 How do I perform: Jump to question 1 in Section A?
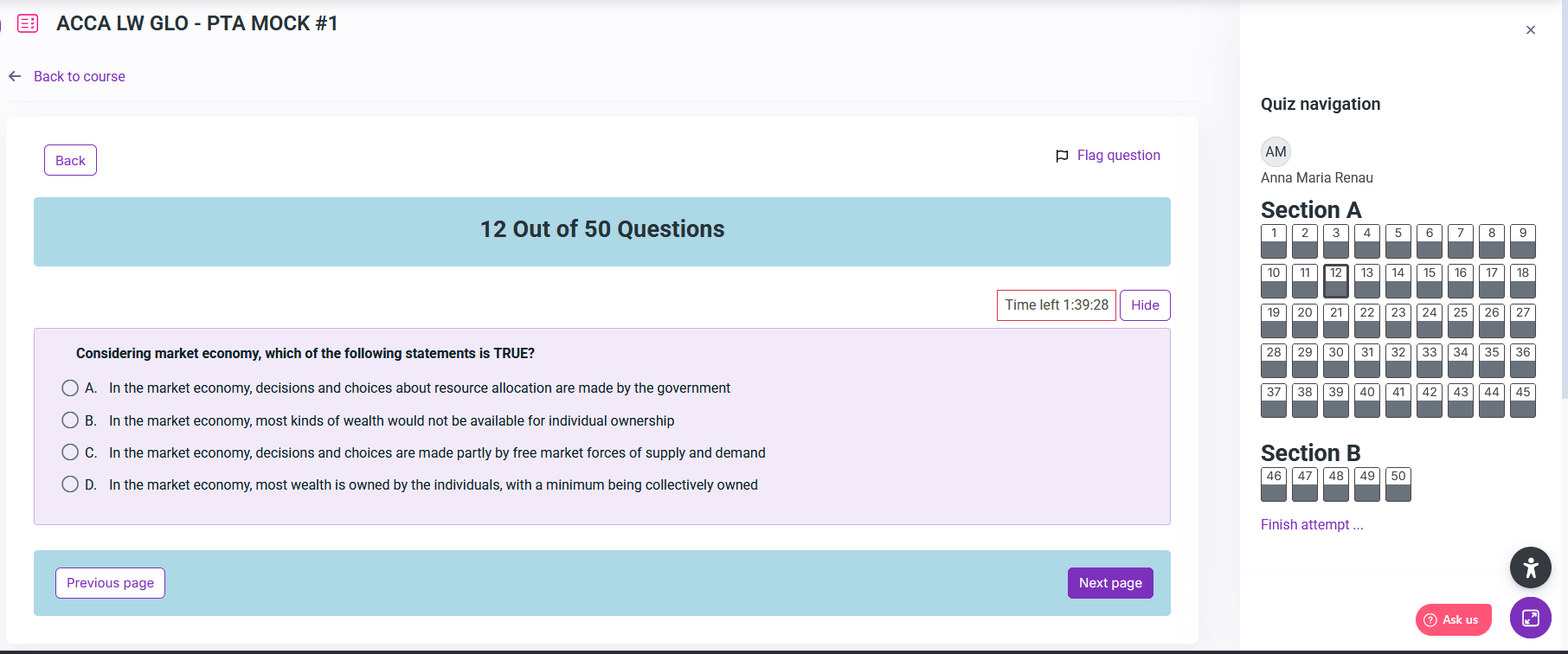(1273, 241)
